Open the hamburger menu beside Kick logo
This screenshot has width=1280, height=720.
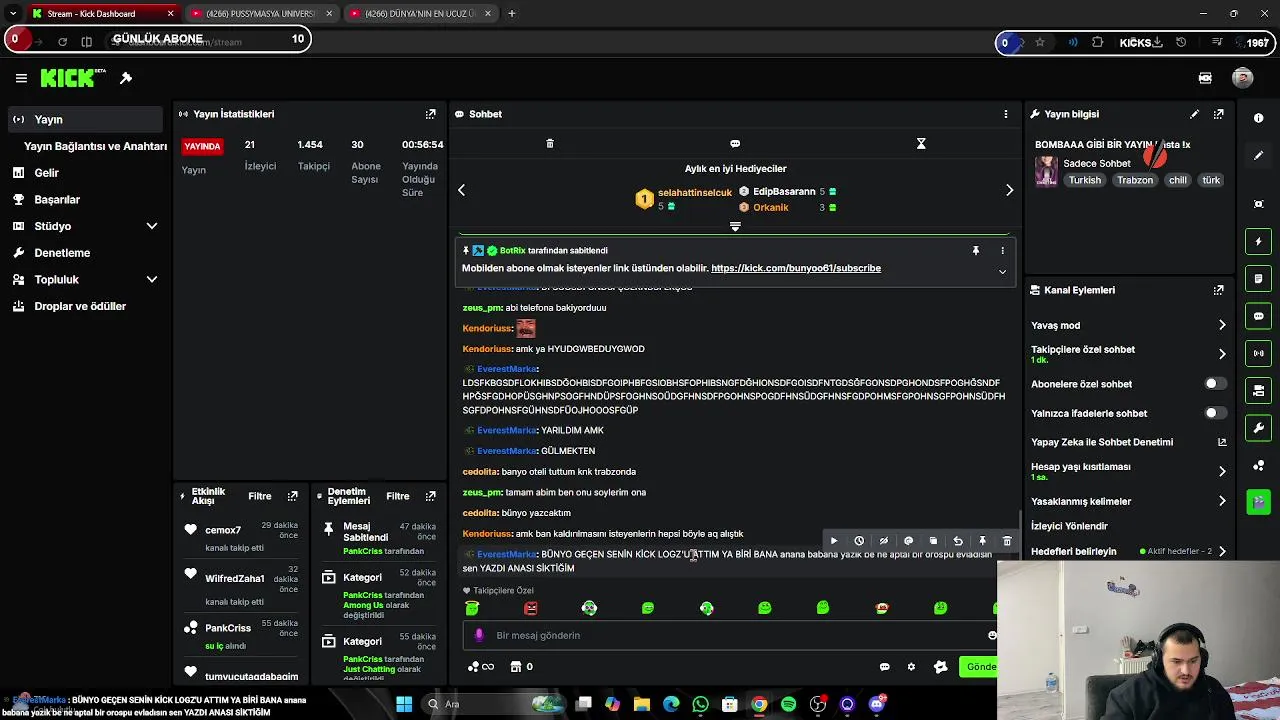[x=21, y=78]
